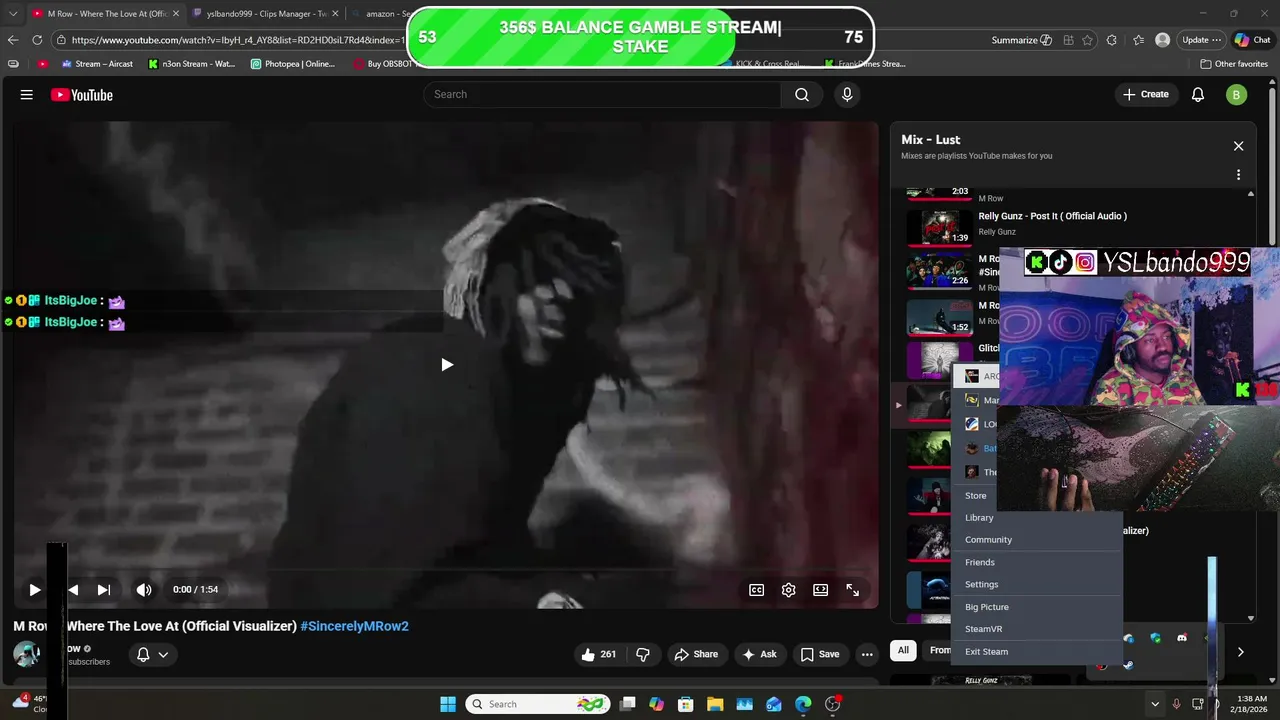Reload the page with the refresh icon
The width and height of the screenshot is (1280, 720).
pos(37,40)
